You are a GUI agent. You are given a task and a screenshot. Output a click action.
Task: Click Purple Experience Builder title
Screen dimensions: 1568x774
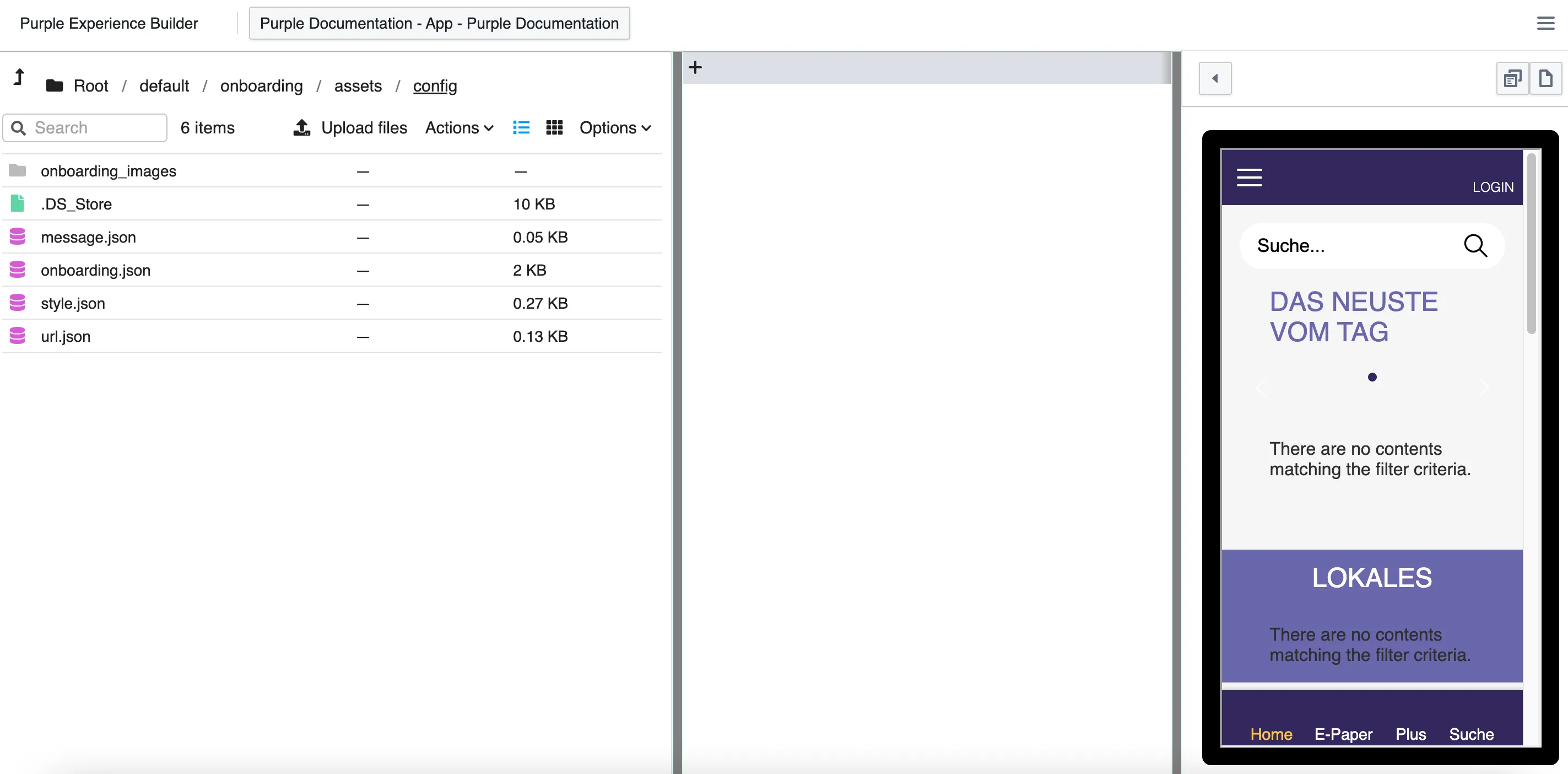coord(109,23)
